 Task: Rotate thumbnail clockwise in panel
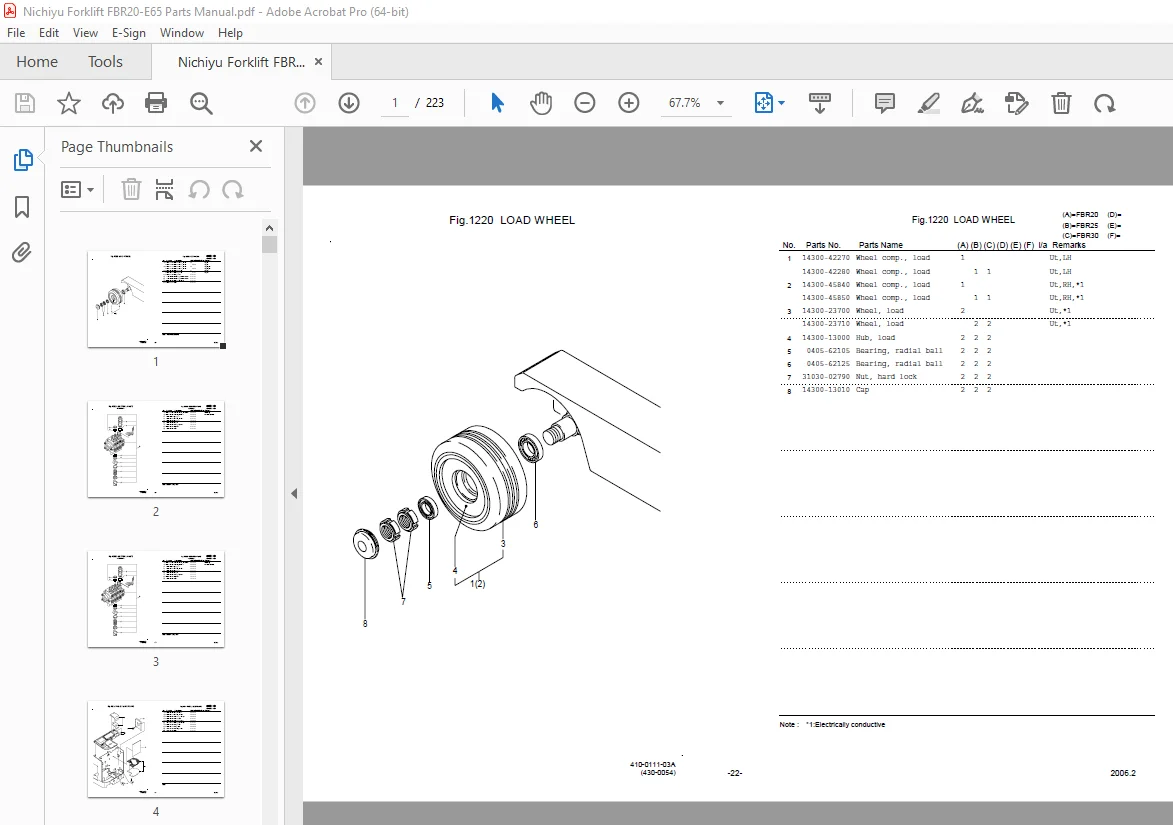pyautogui.click(x=233, y=190)
